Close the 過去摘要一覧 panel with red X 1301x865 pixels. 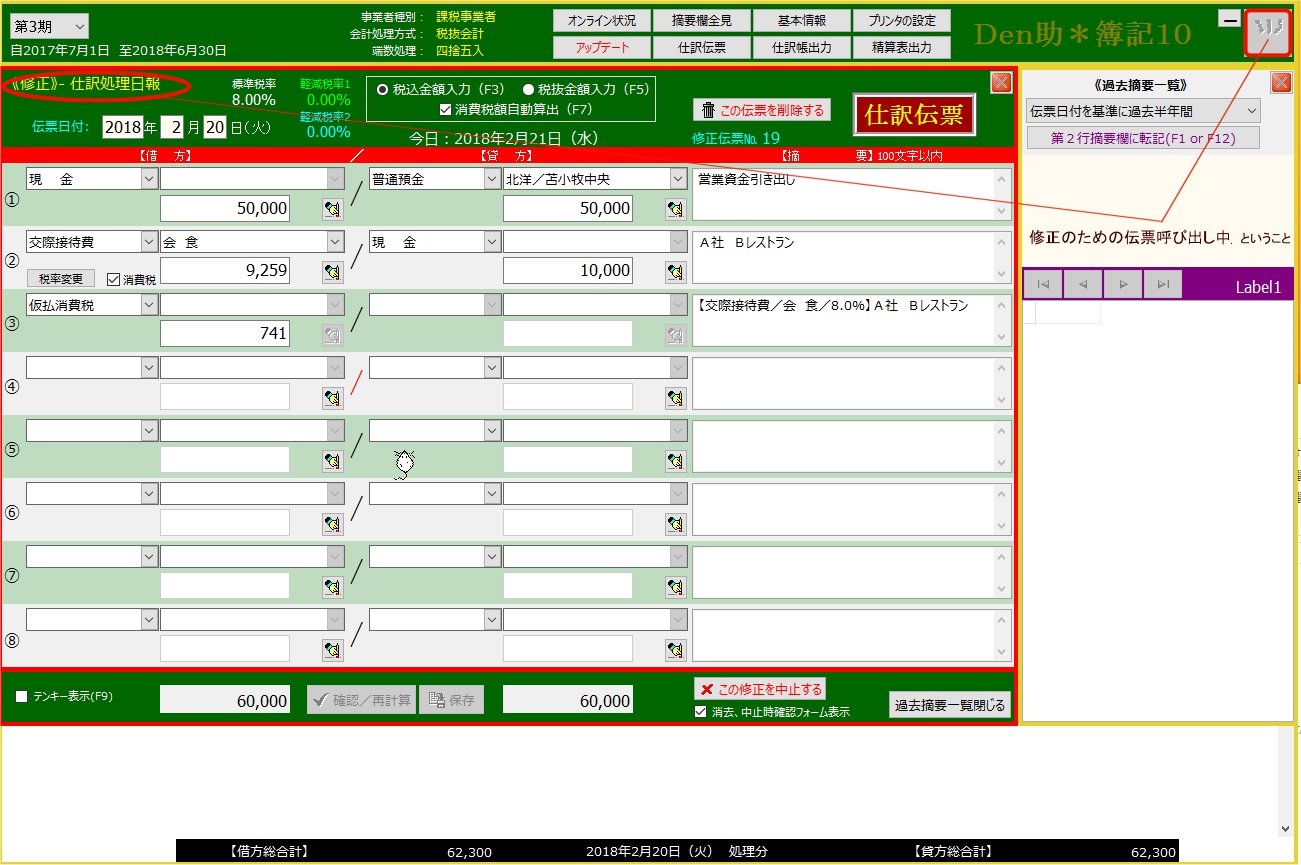coord(1281,83)
